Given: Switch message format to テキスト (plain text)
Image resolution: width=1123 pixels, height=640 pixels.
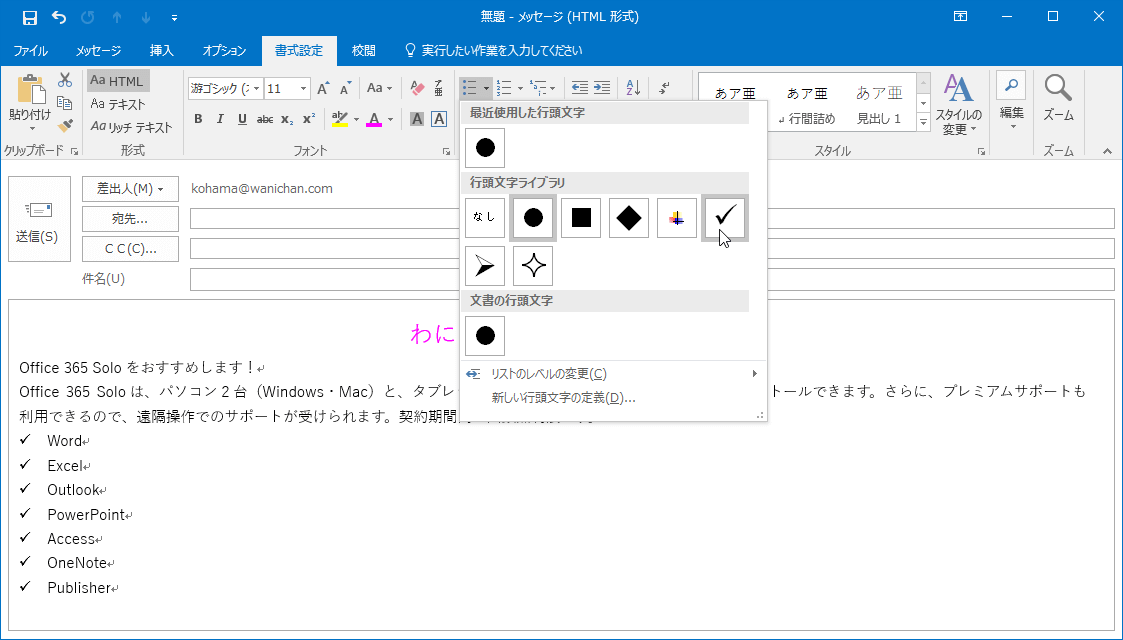Looking at the screenshot, I should (118, 105).
